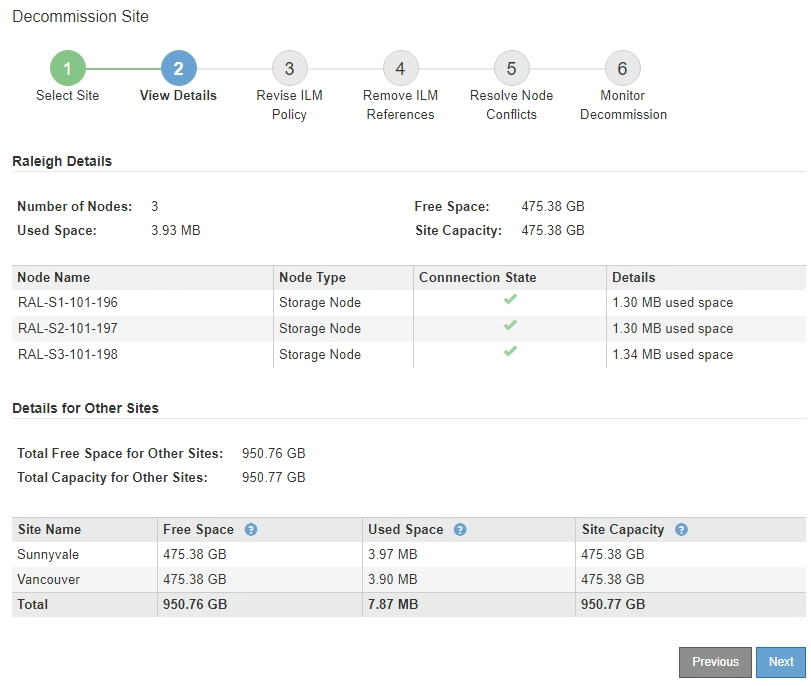
Task: Click the Node Name column header
Action: [54, 277]
